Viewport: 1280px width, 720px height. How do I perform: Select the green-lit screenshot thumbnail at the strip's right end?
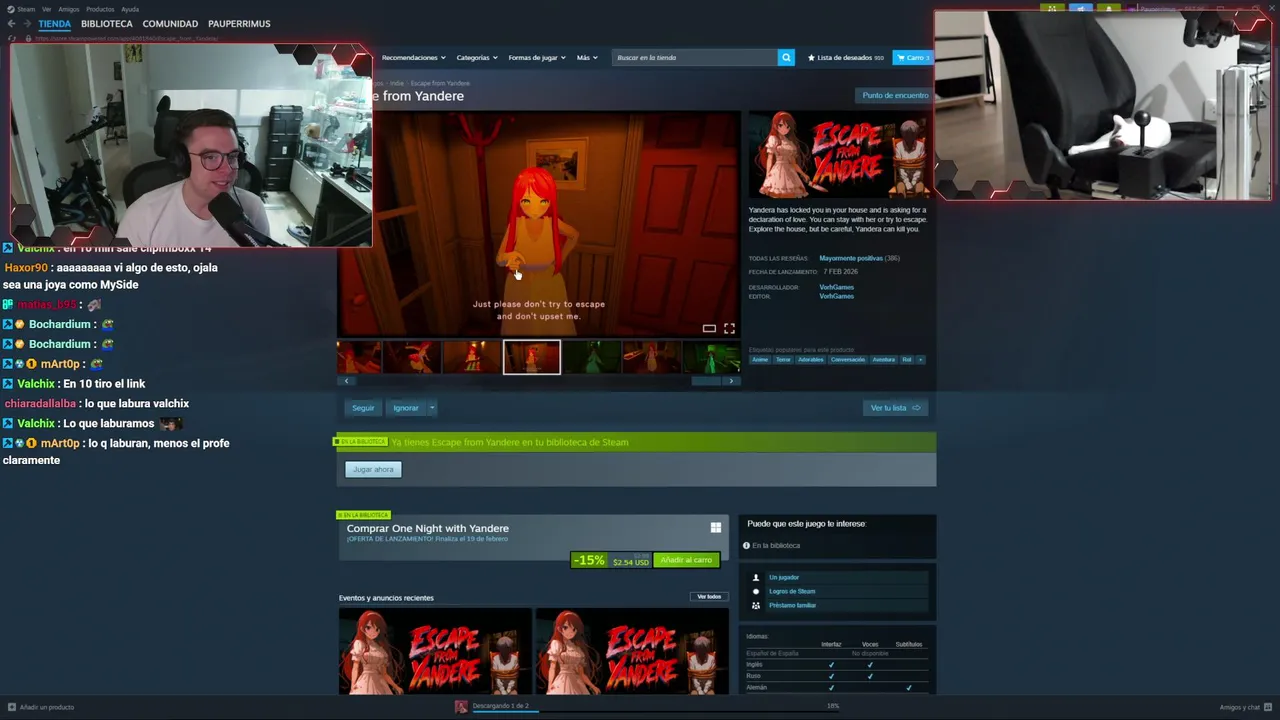tap(711, 357)
